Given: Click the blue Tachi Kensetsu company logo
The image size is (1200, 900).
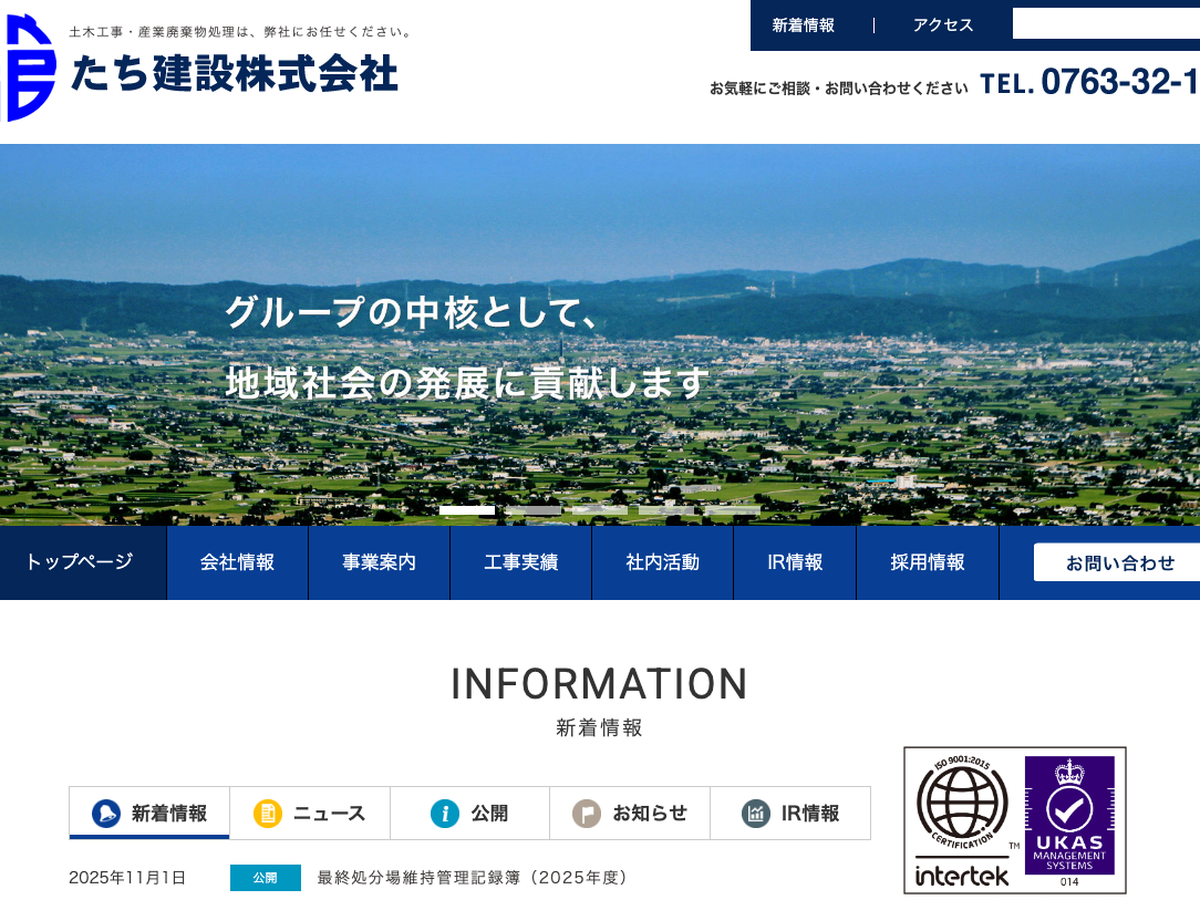Looking at the screenshot, I should 30,68.
